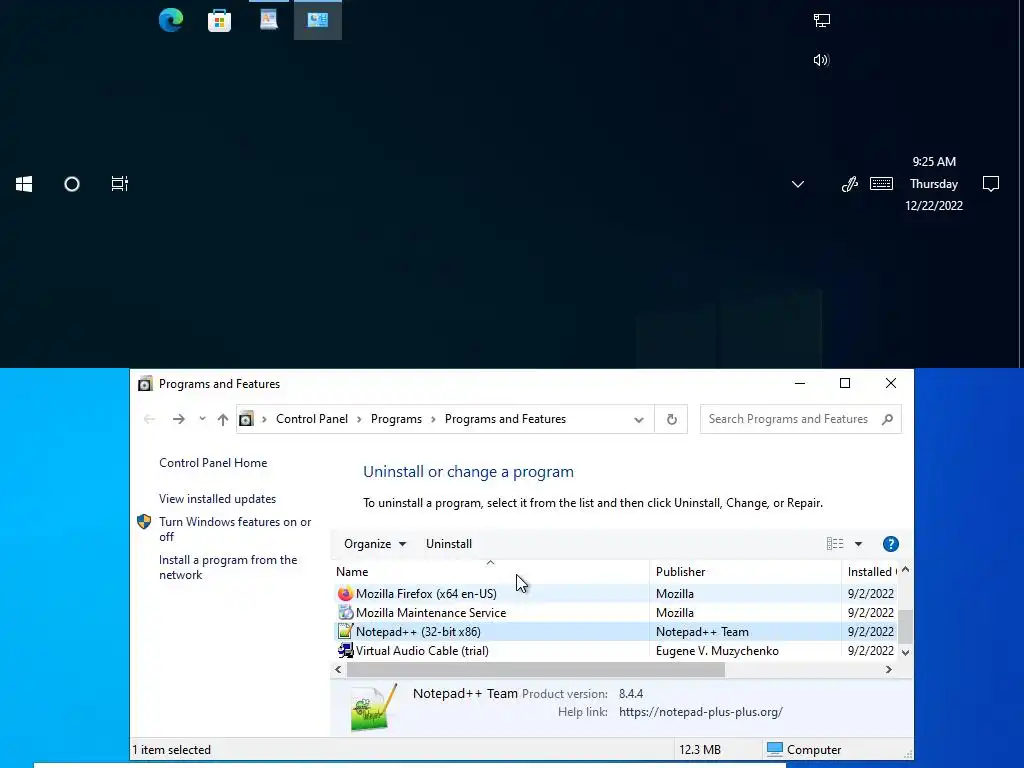Open View installed updates link

[x=217, y=499]
